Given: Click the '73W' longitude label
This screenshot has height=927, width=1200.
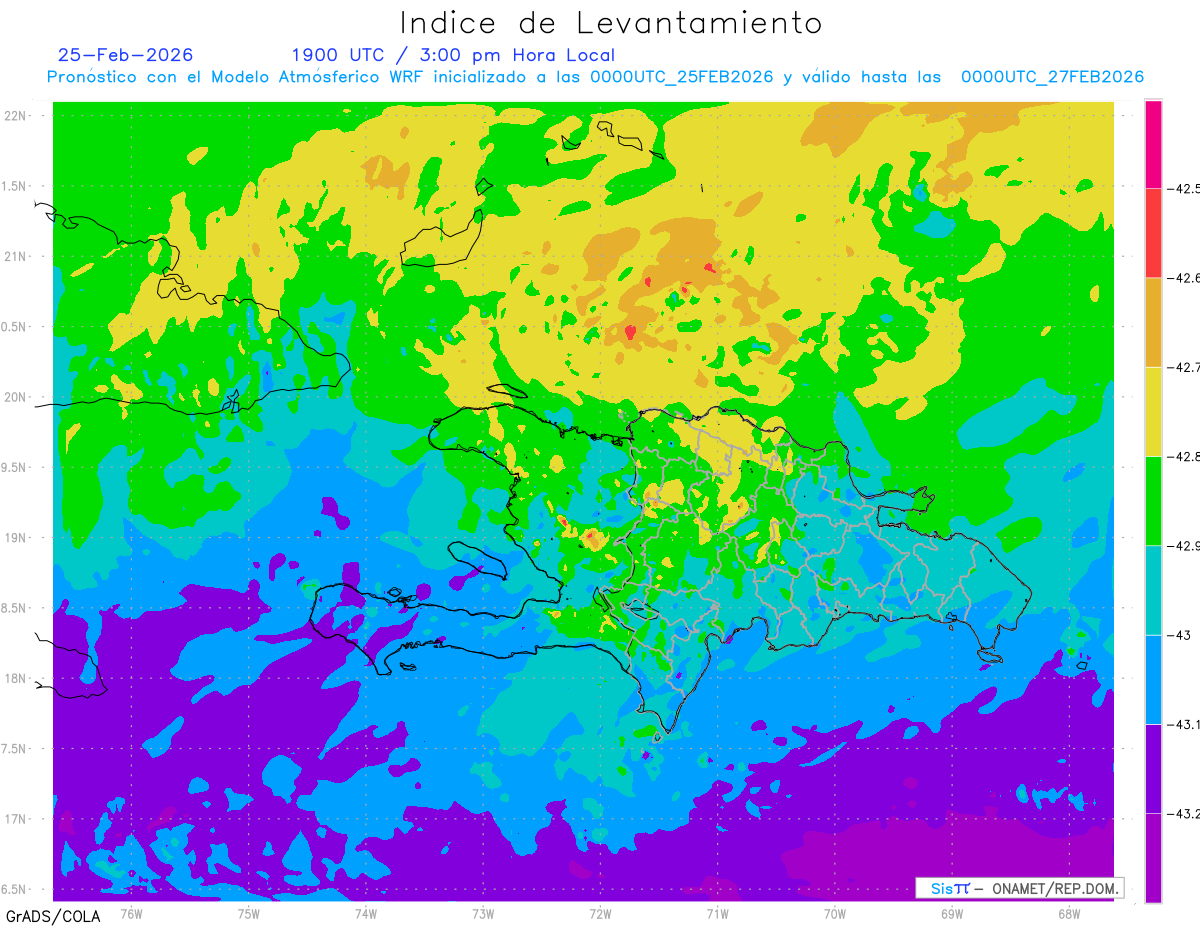Looking at the screenshot, I should pyautogui.click(x=483, y=913).
